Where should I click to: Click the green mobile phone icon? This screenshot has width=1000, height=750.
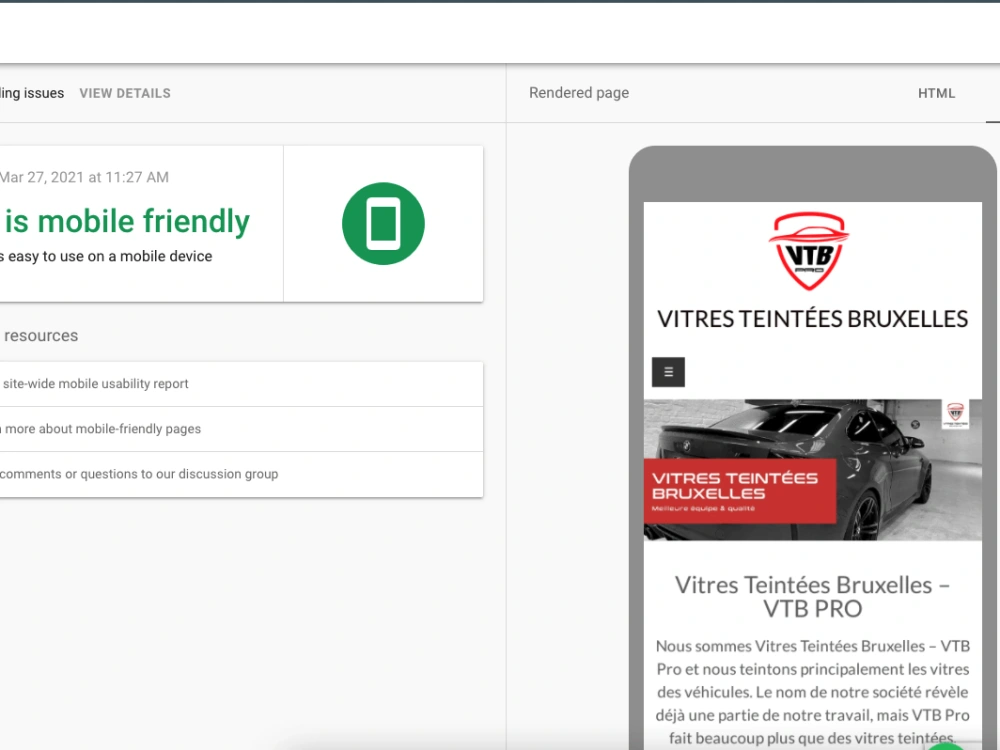point(383,223)
